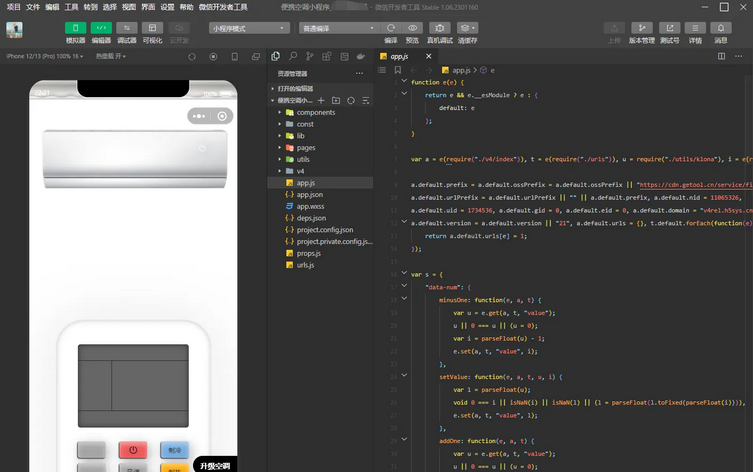The image size is (753, 472).
Task: Expand the components folder
Action: 315,113
